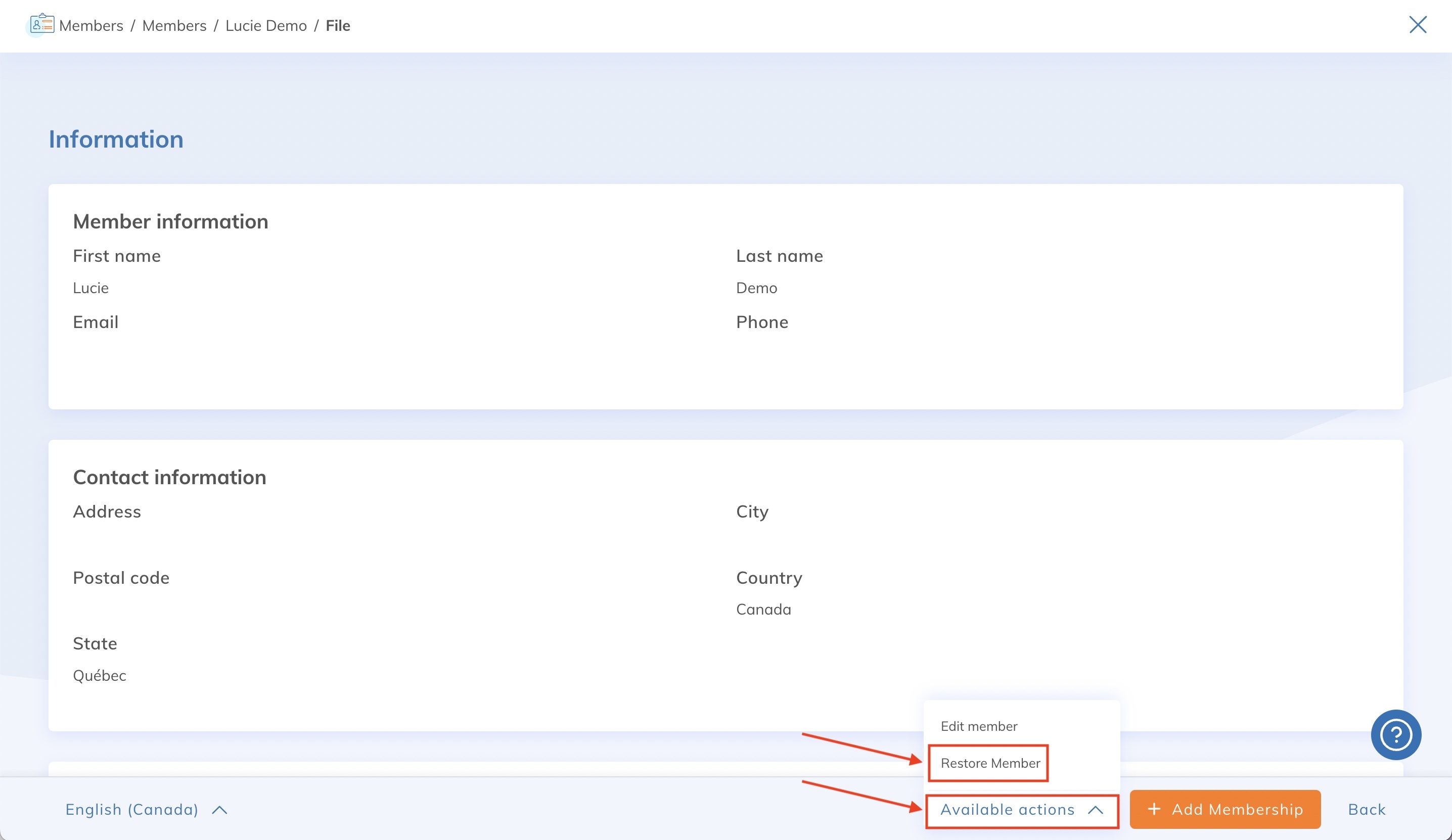
Task: Click the plus icon on Add Membership
Action: 1154,809
